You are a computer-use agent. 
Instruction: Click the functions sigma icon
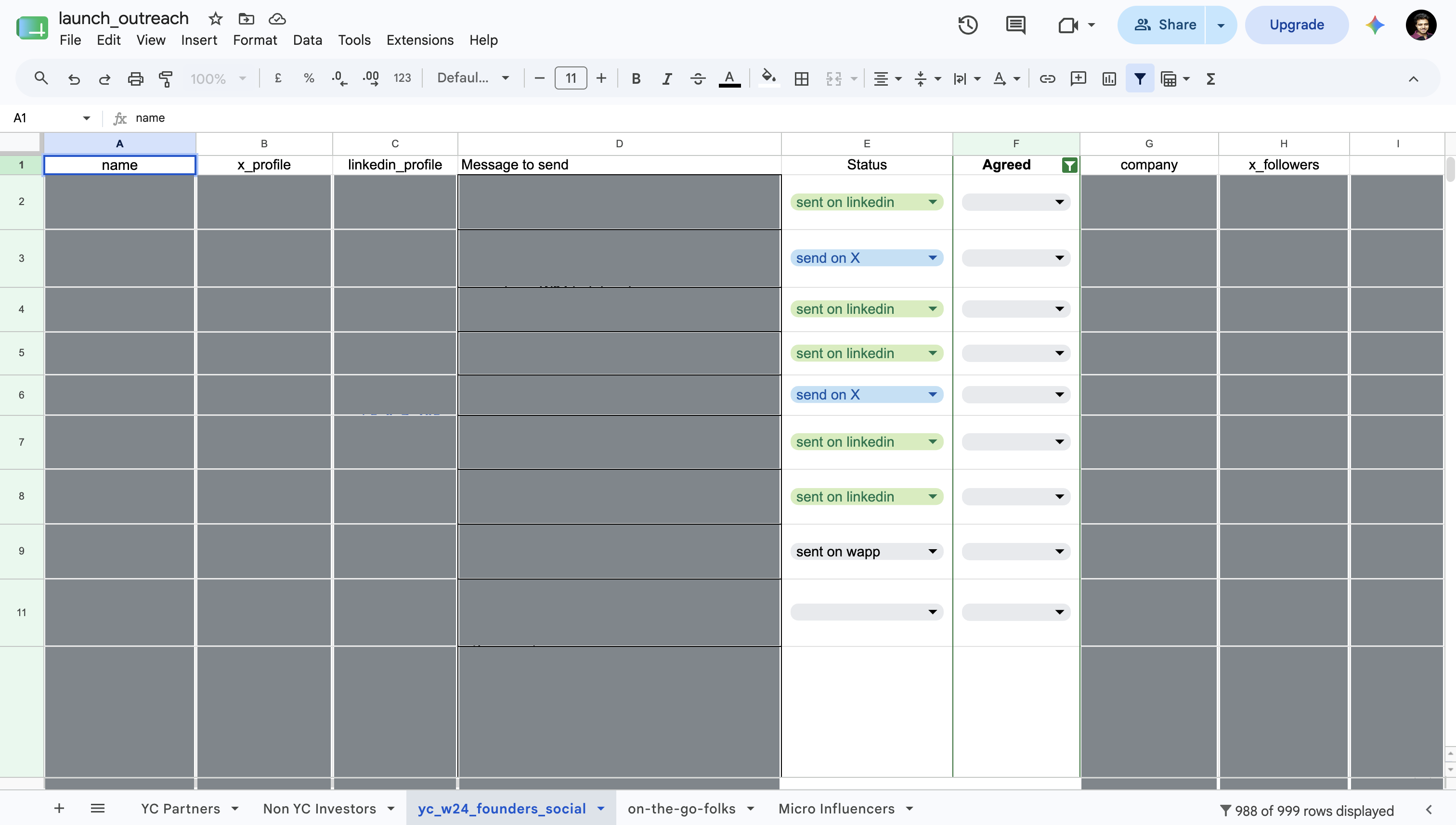click(1210, 79)
